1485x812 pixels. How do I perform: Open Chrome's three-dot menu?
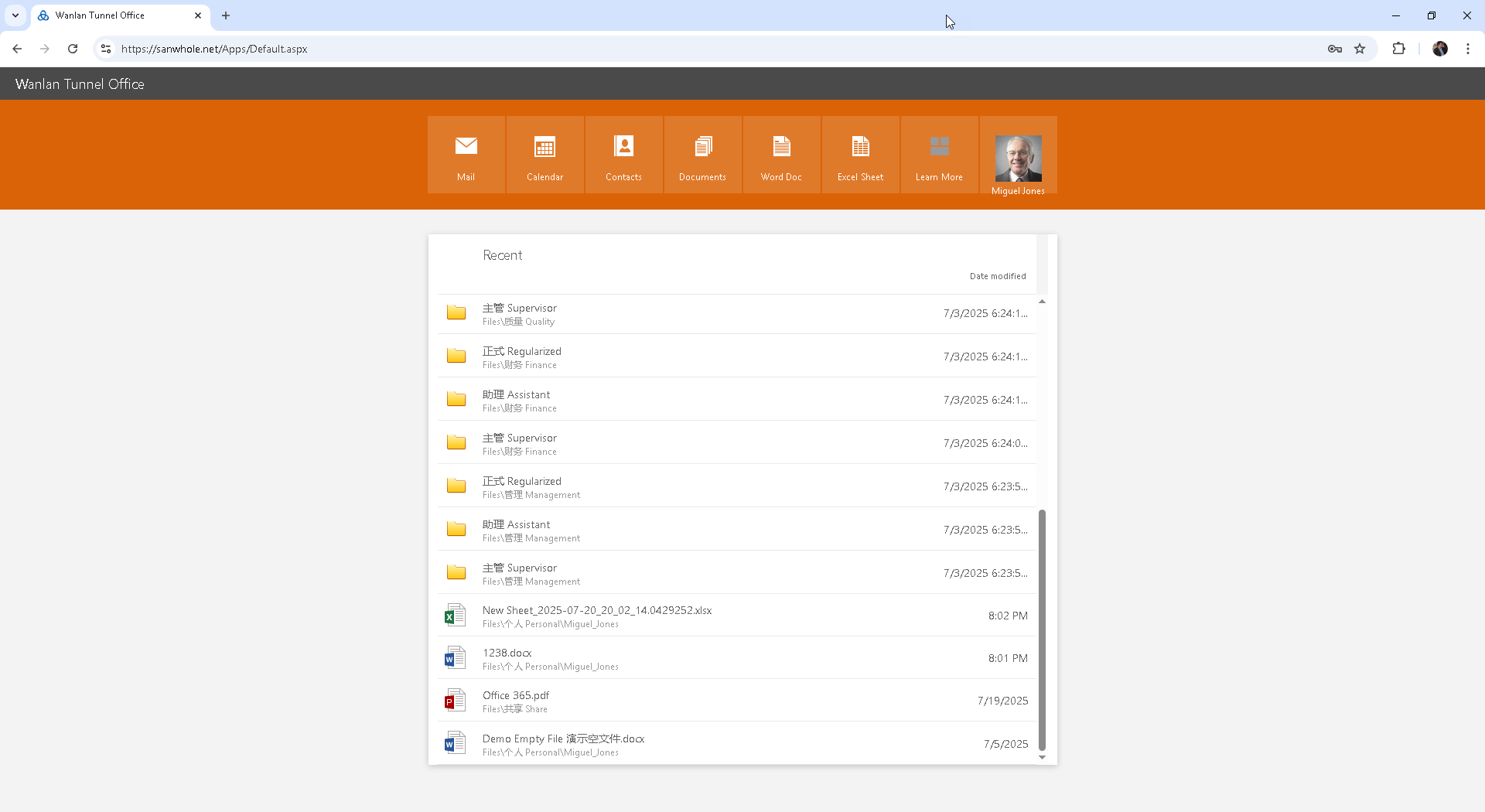pyautogui.click(x=1467, y=49)
